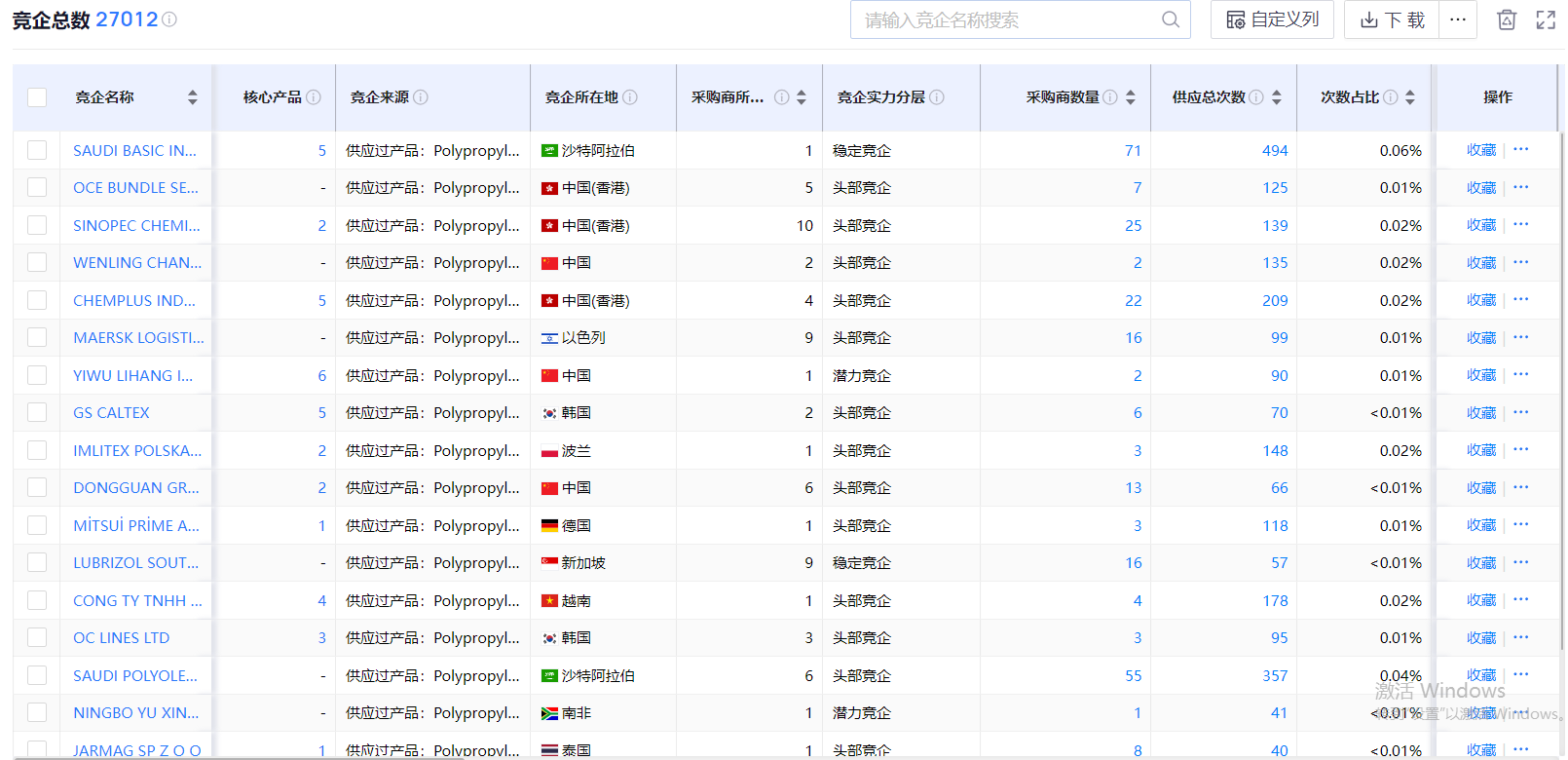Click info icon next to 竞企总数 27012

click(x=169, y=19)
